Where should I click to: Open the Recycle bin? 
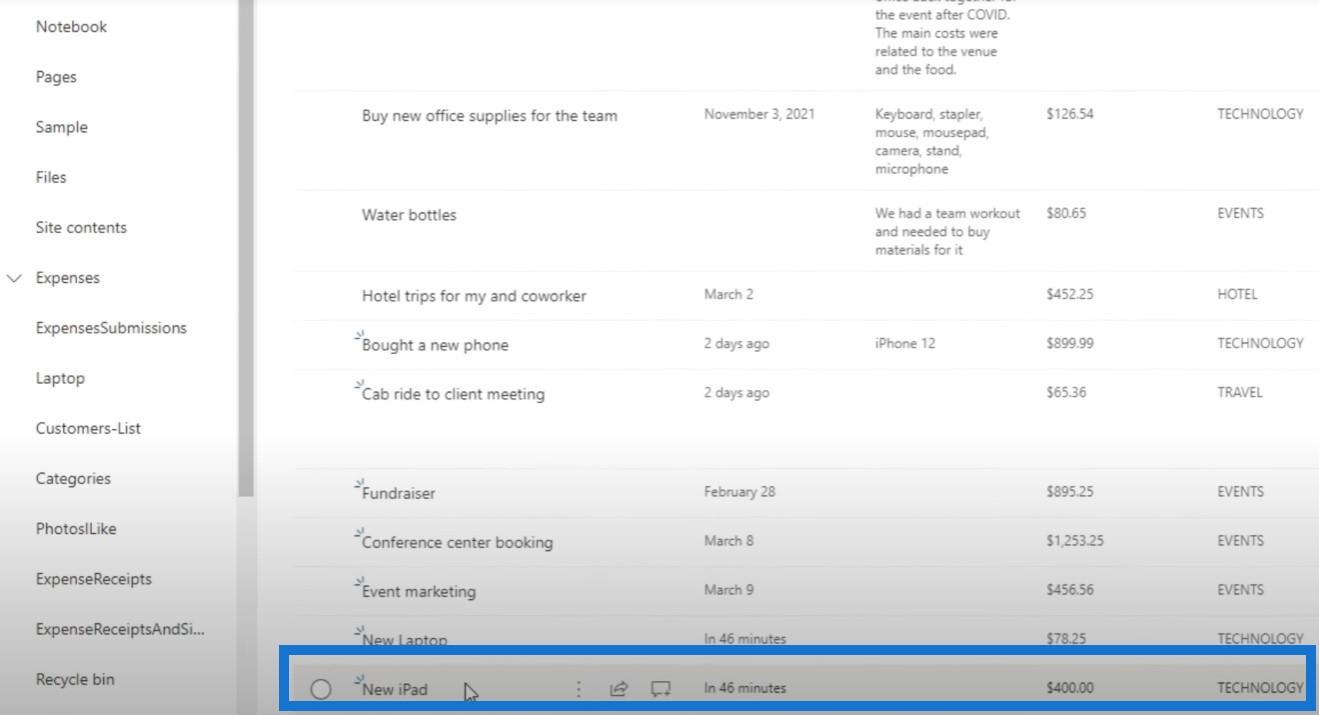(75, 679)
